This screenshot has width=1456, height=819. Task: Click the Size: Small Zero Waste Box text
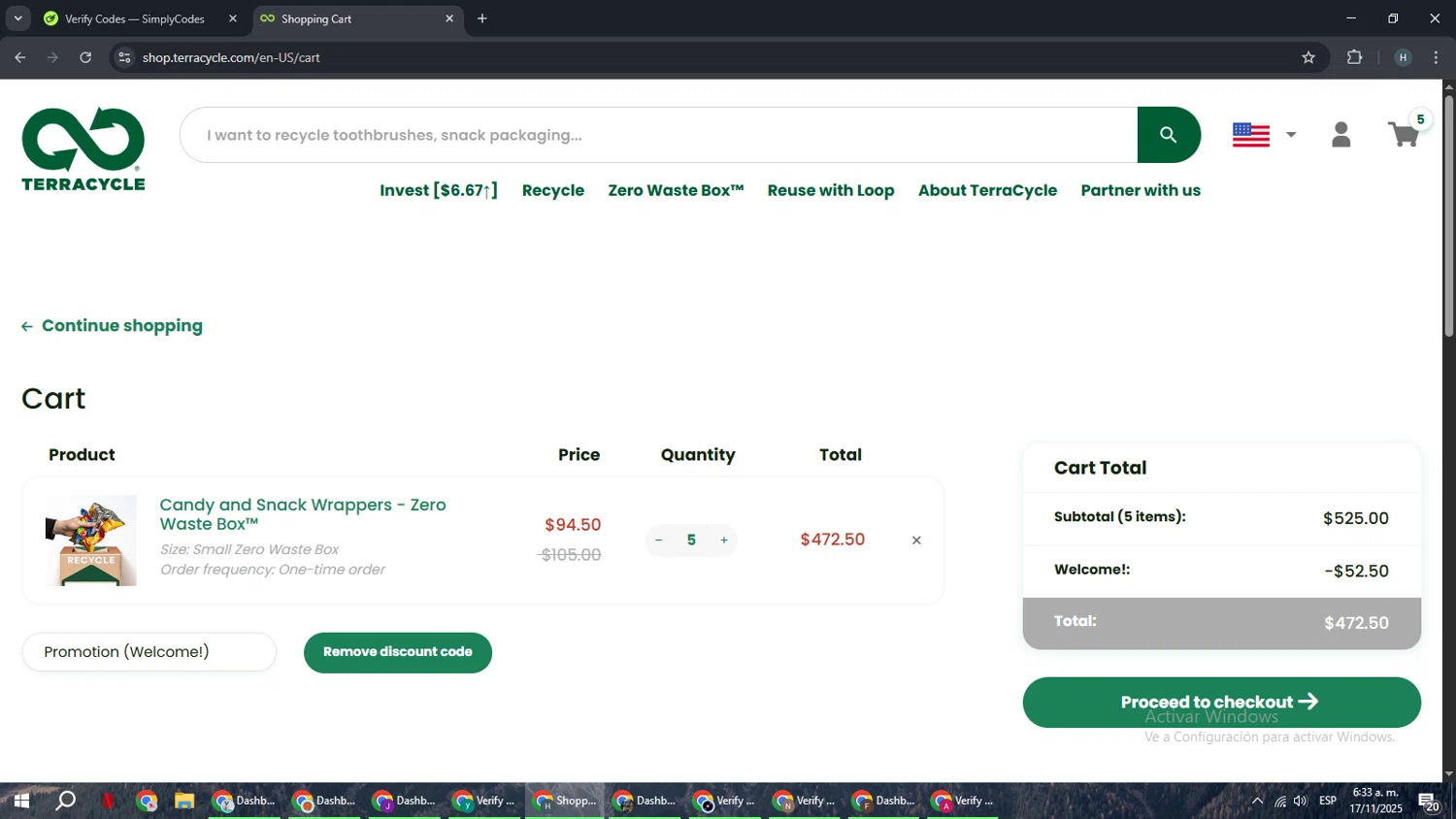[x=249, y=549]
